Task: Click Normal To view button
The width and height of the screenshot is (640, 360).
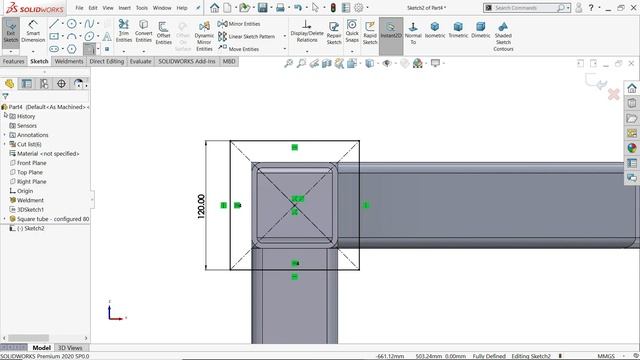Action: pyautogui.click(x=413, y=33)
